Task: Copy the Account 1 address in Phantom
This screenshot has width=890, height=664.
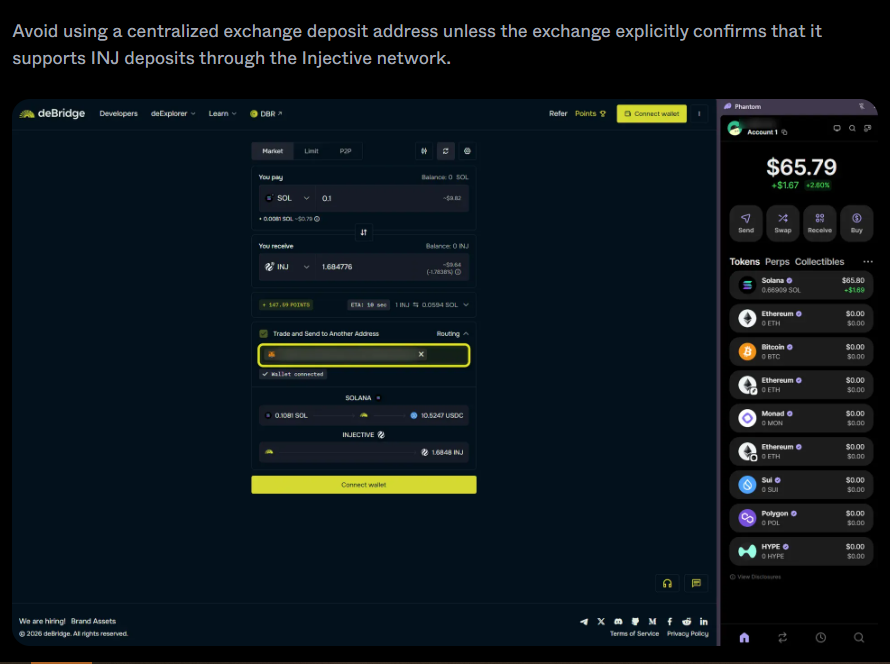Action: (784, 132)
